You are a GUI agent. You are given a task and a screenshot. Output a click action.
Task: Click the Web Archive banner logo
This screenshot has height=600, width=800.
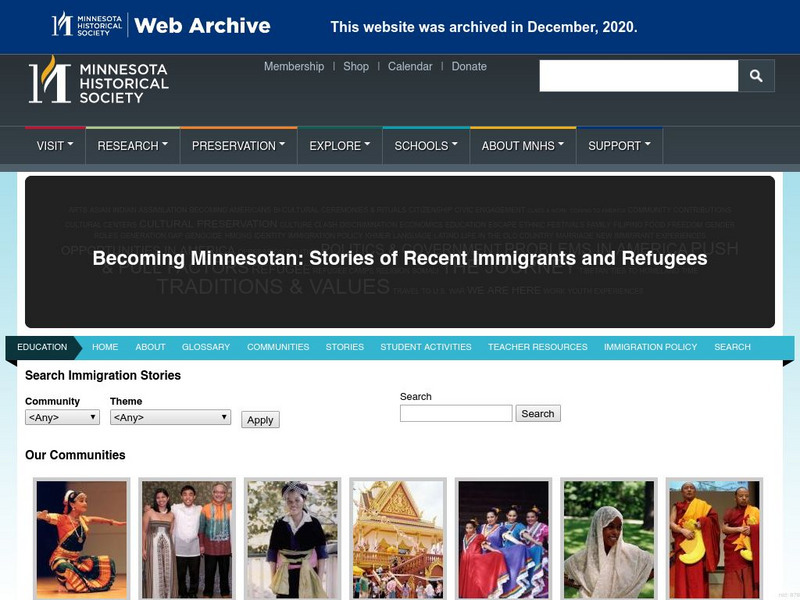click(161, 25)
